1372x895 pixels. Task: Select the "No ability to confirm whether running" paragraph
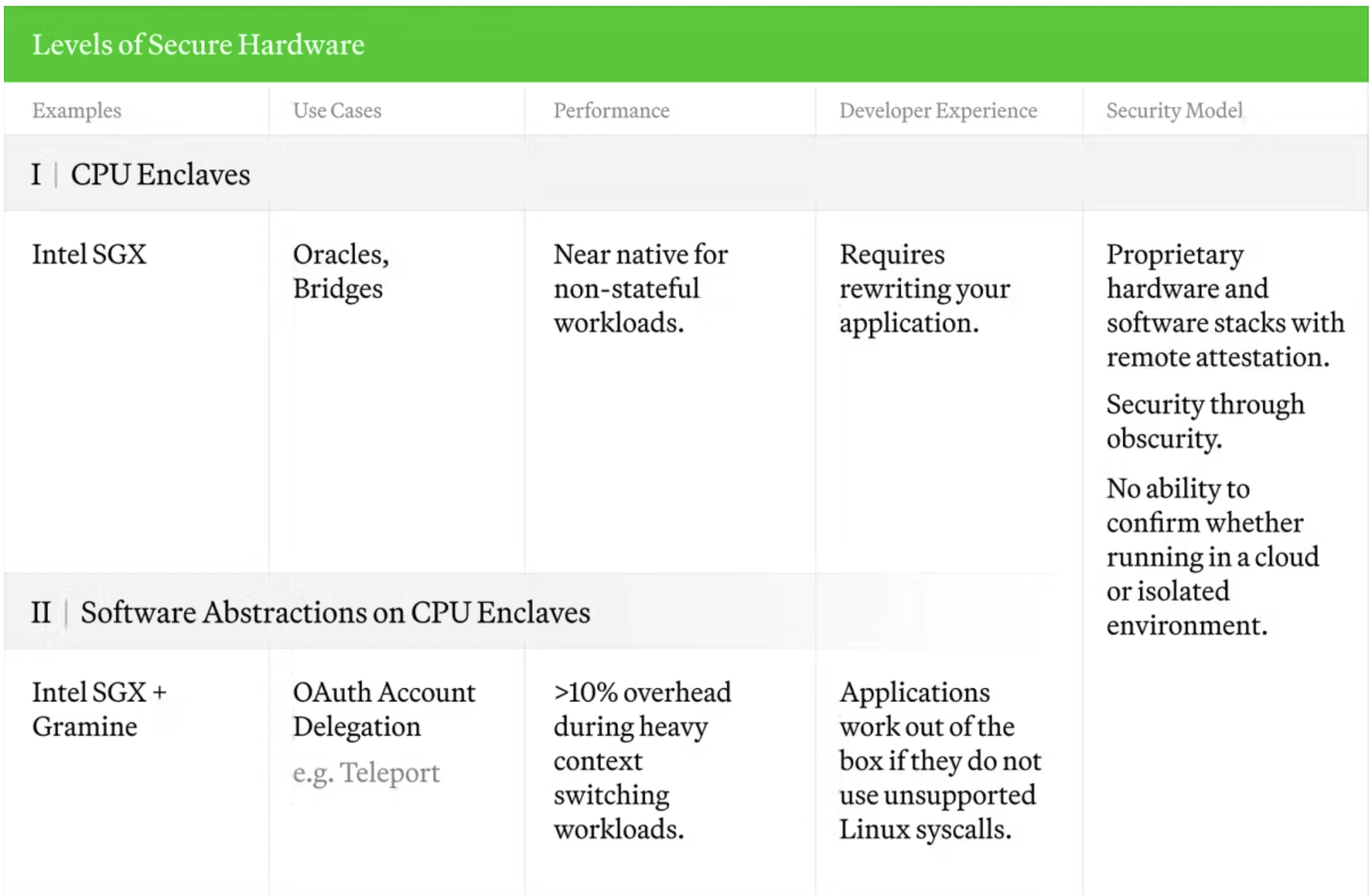1212,557
